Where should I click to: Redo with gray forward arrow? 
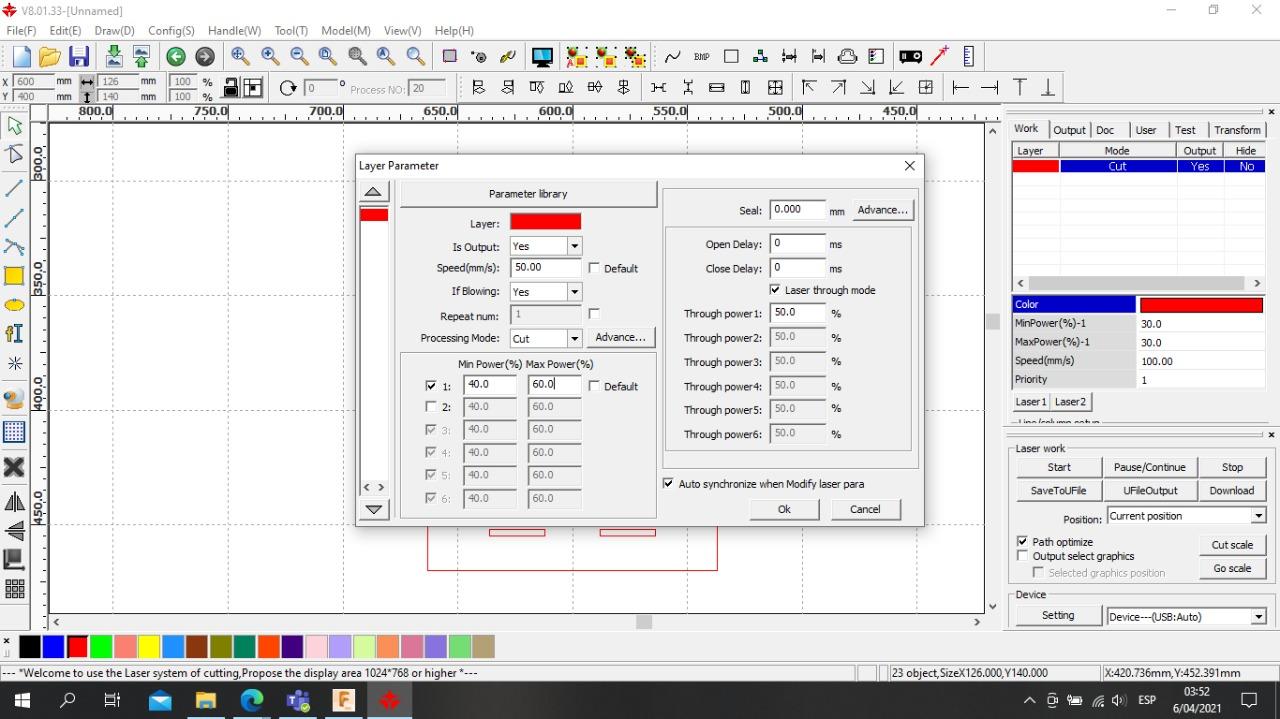tap(204, 57)
